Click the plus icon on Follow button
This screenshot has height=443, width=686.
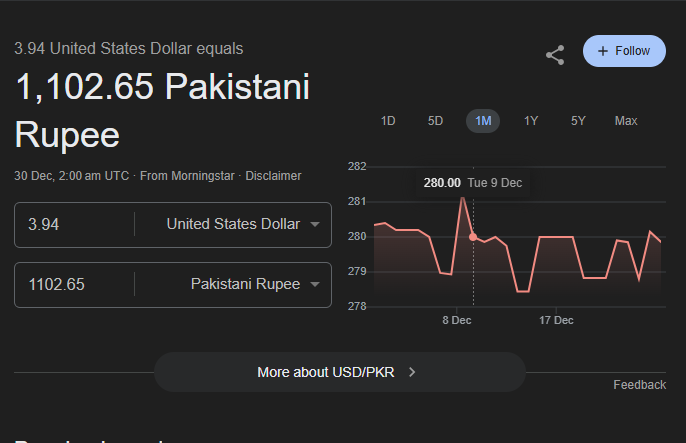point(603,51)
